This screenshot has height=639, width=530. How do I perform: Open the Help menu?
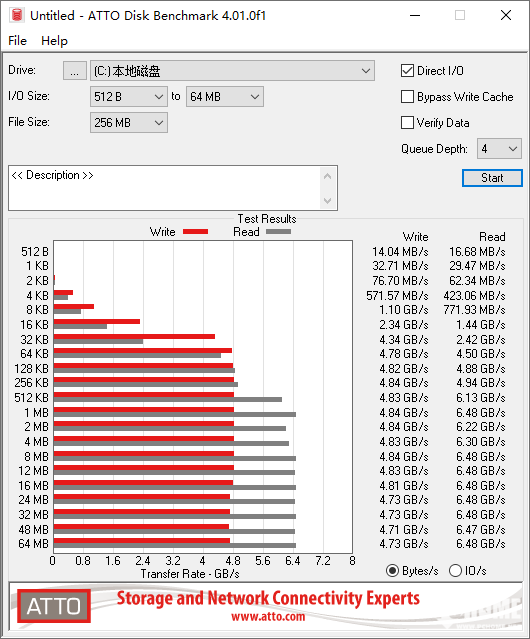click(54, 41)
